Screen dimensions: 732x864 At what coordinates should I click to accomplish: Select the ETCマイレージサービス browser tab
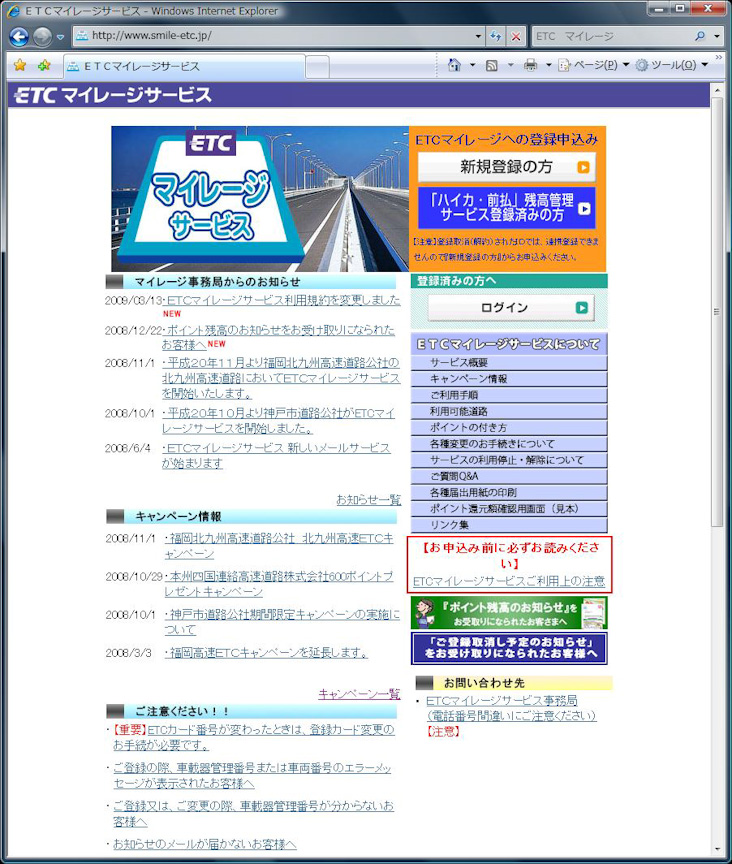click(x=184, y=67)
